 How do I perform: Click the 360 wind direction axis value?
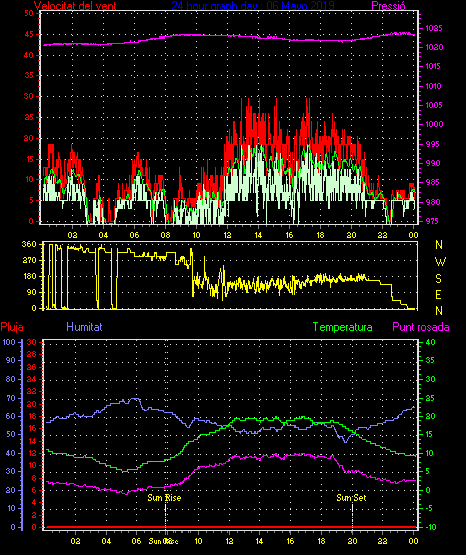29,244
